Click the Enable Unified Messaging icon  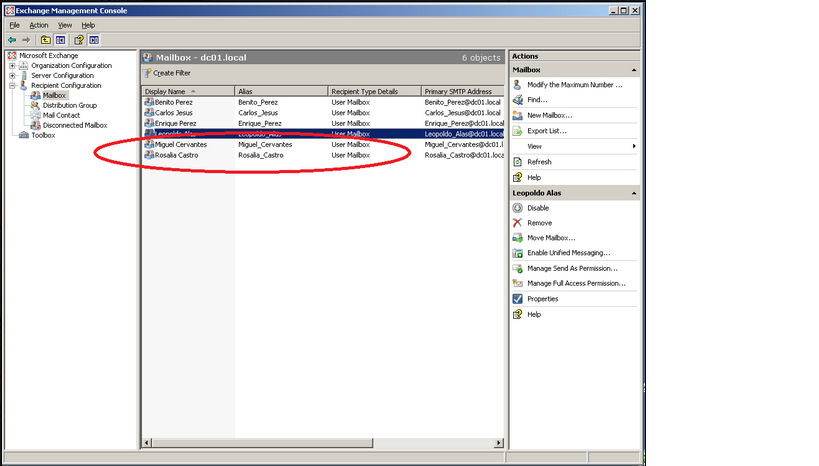pos(518,253)
